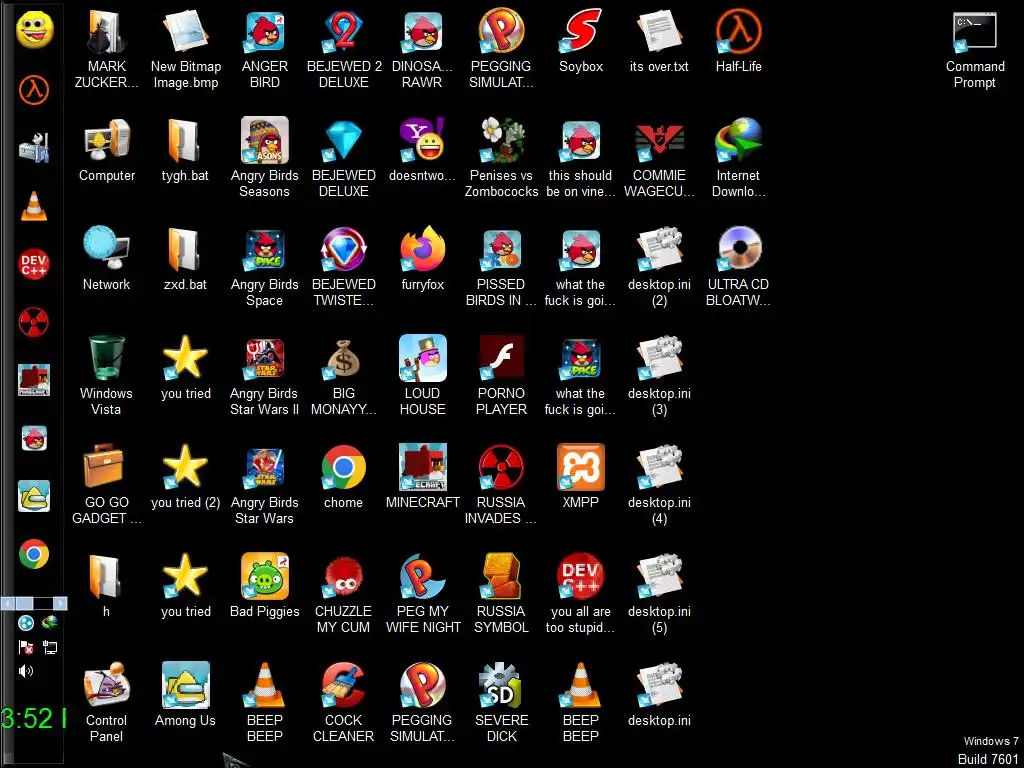Open Dev C++ in the taskbar

(34, 264)
